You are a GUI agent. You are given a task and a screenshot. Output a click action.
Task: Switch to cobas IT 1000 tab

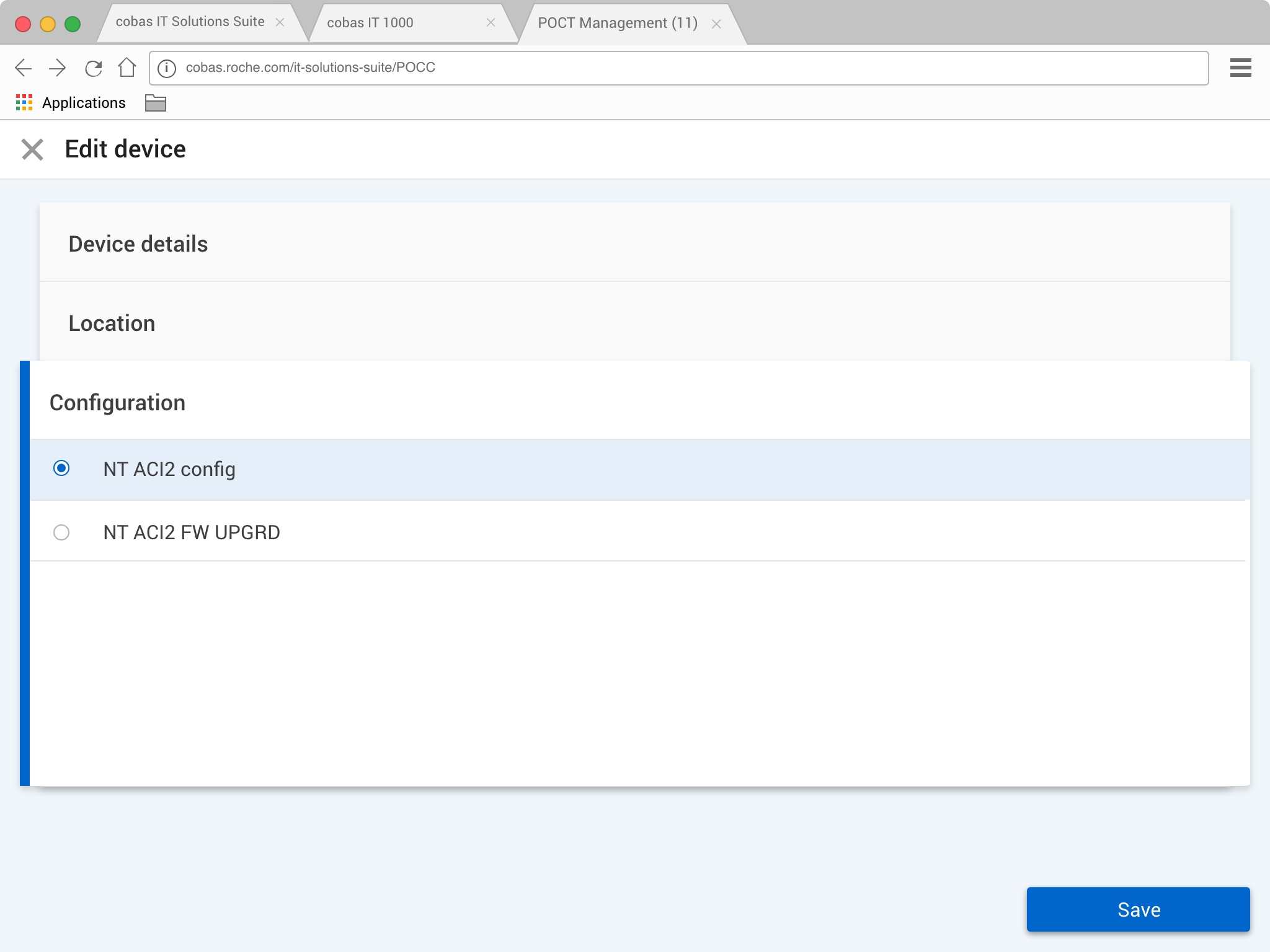(397, 23)
